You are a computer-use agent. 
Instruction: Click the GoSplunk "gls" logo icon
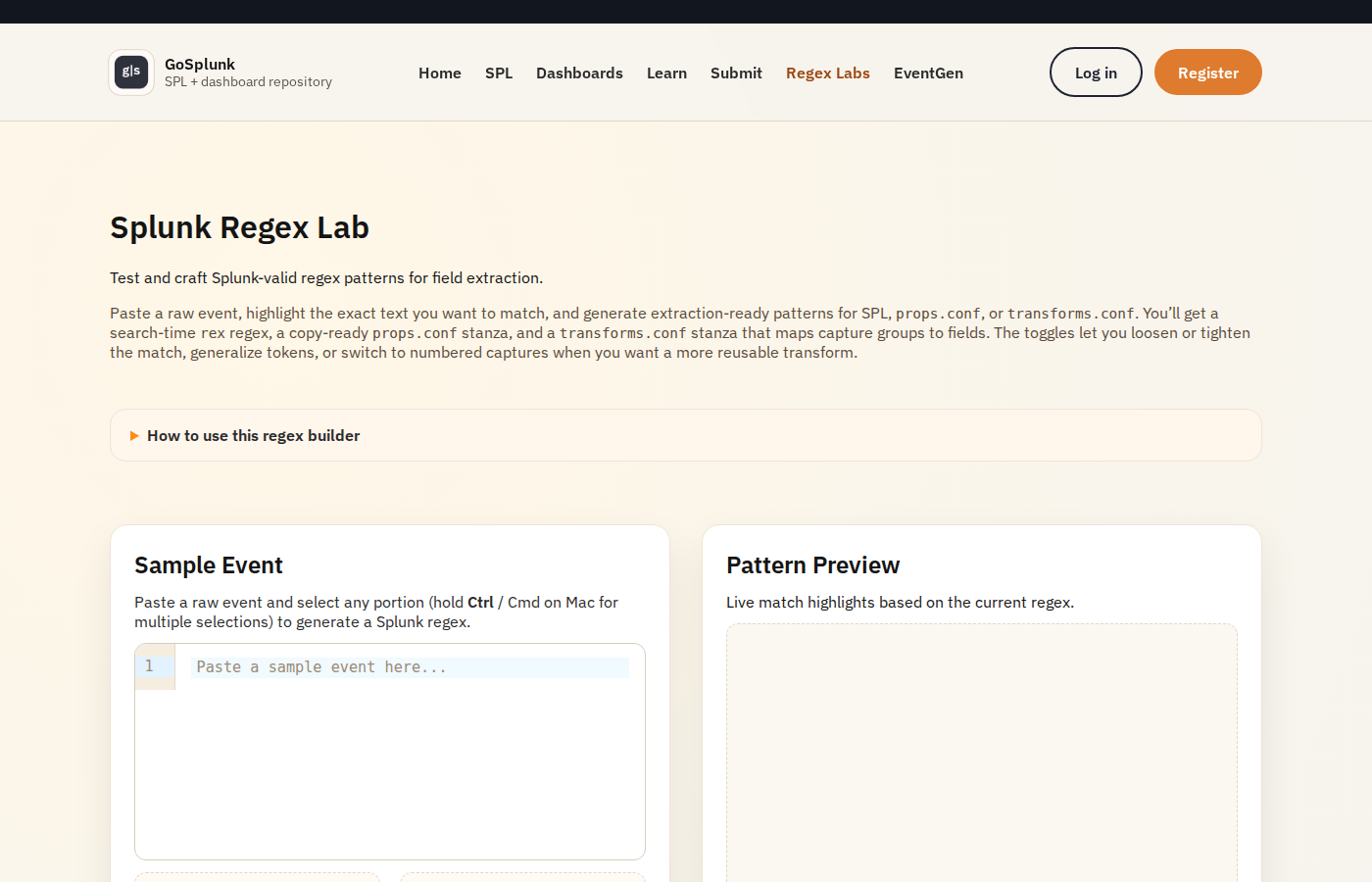(130, 72)
